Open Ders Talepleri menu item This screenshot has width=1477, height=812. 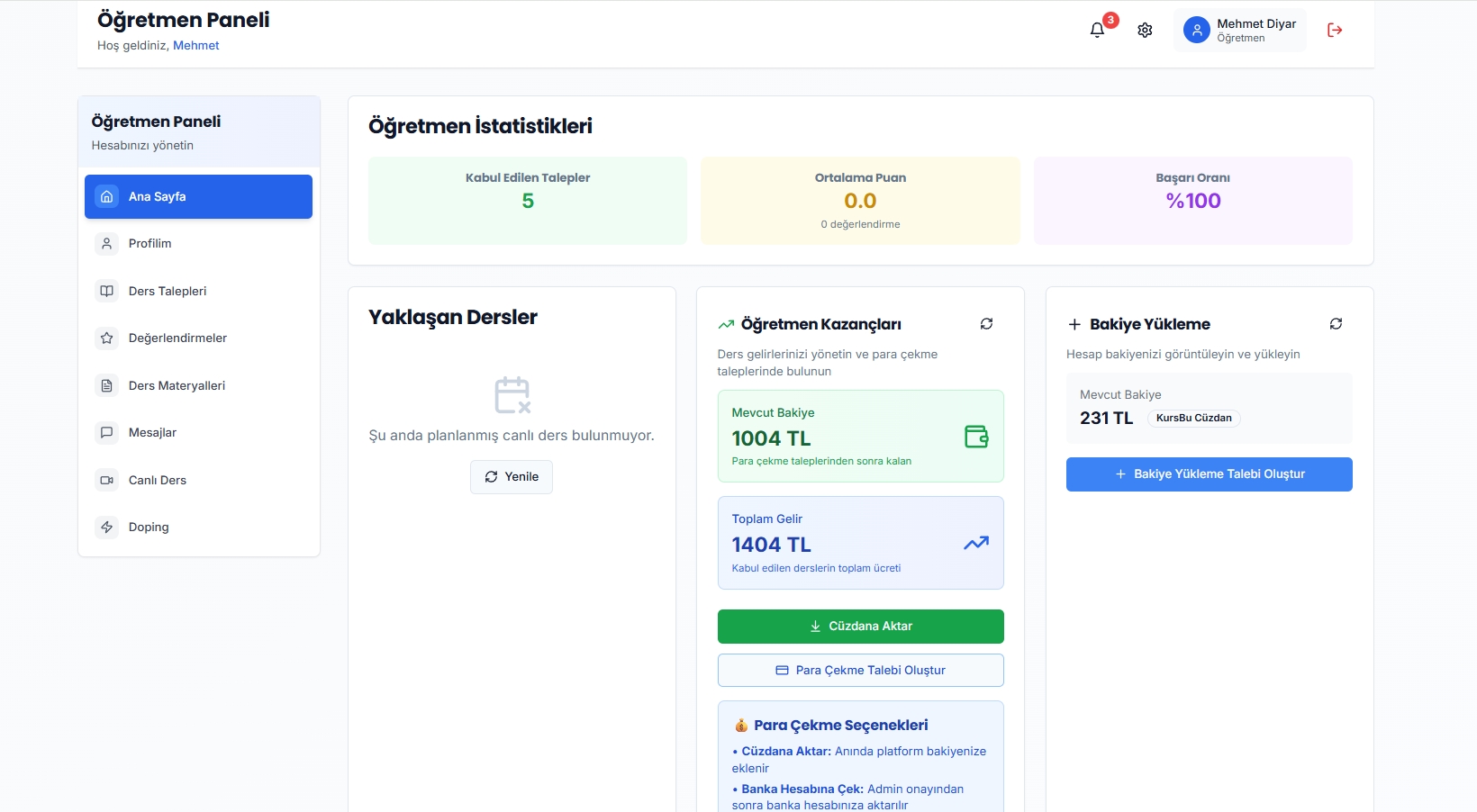198,291
